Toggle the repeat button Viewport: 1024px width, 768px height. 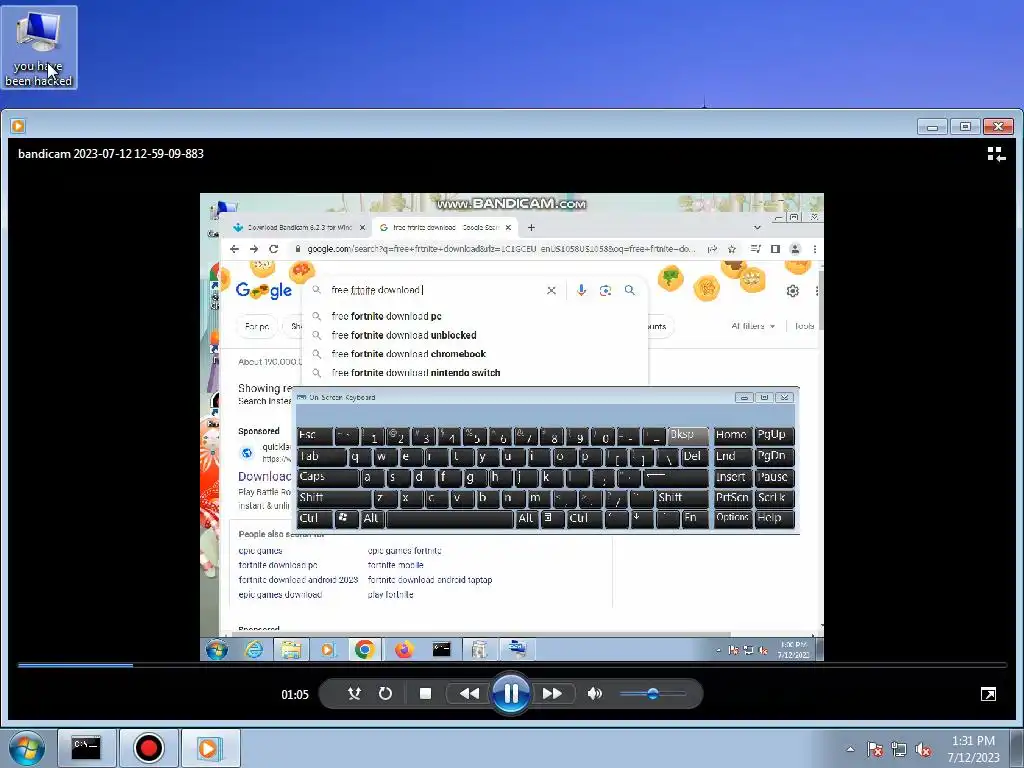[x=385, y=694]
